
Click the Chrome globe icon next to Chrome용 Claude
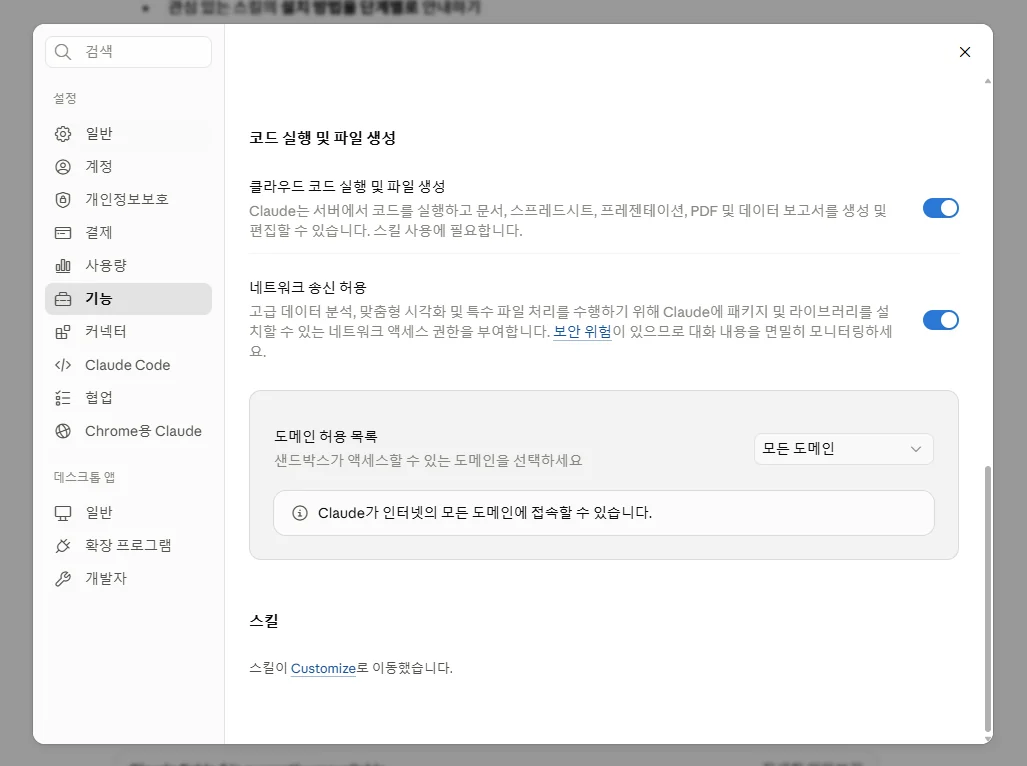(63, 431)
